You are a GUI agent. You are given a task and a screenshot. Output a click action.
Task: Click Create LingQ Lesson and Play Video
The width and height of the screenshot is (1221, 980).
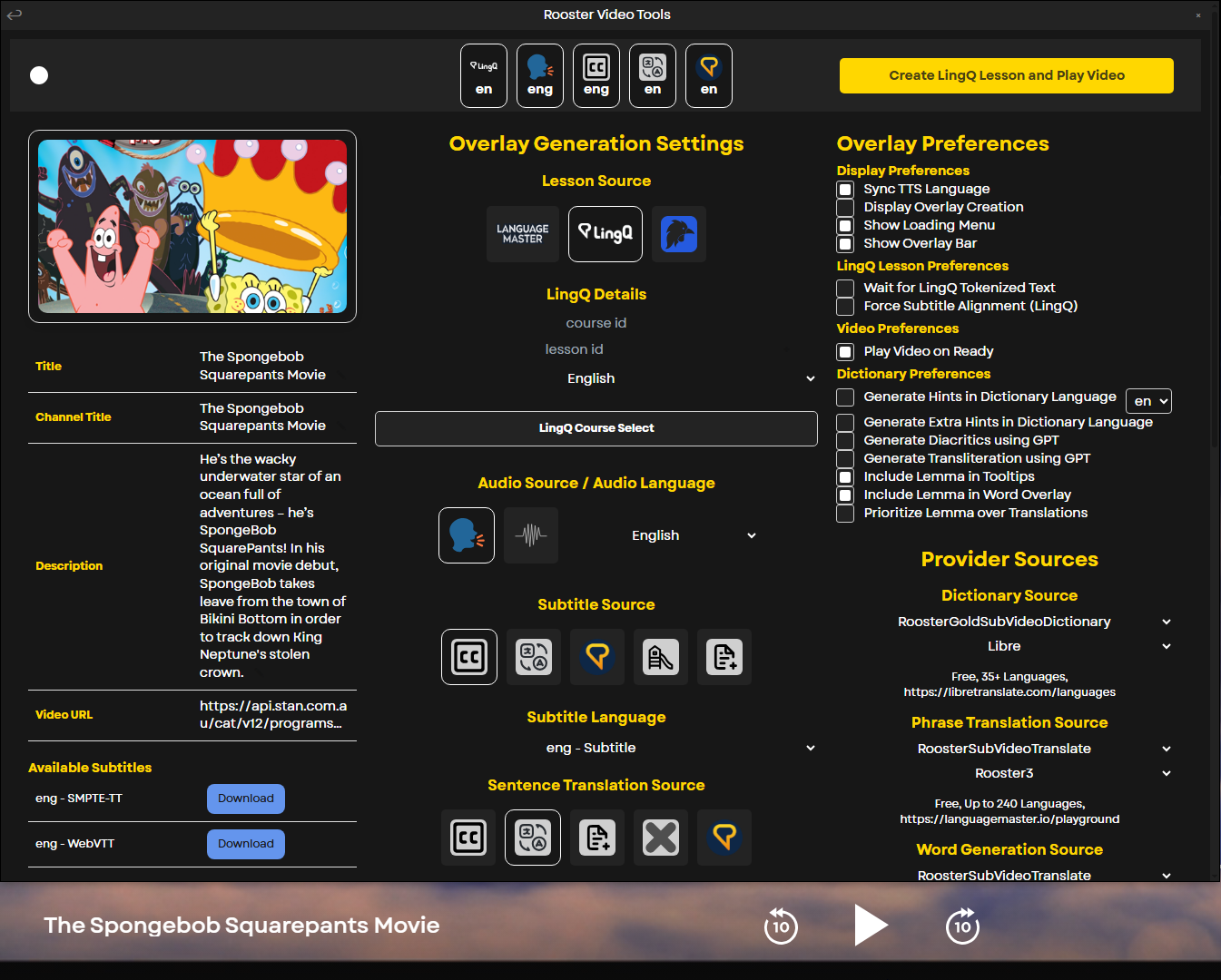pyautogui.click(x=1007, y=75)
